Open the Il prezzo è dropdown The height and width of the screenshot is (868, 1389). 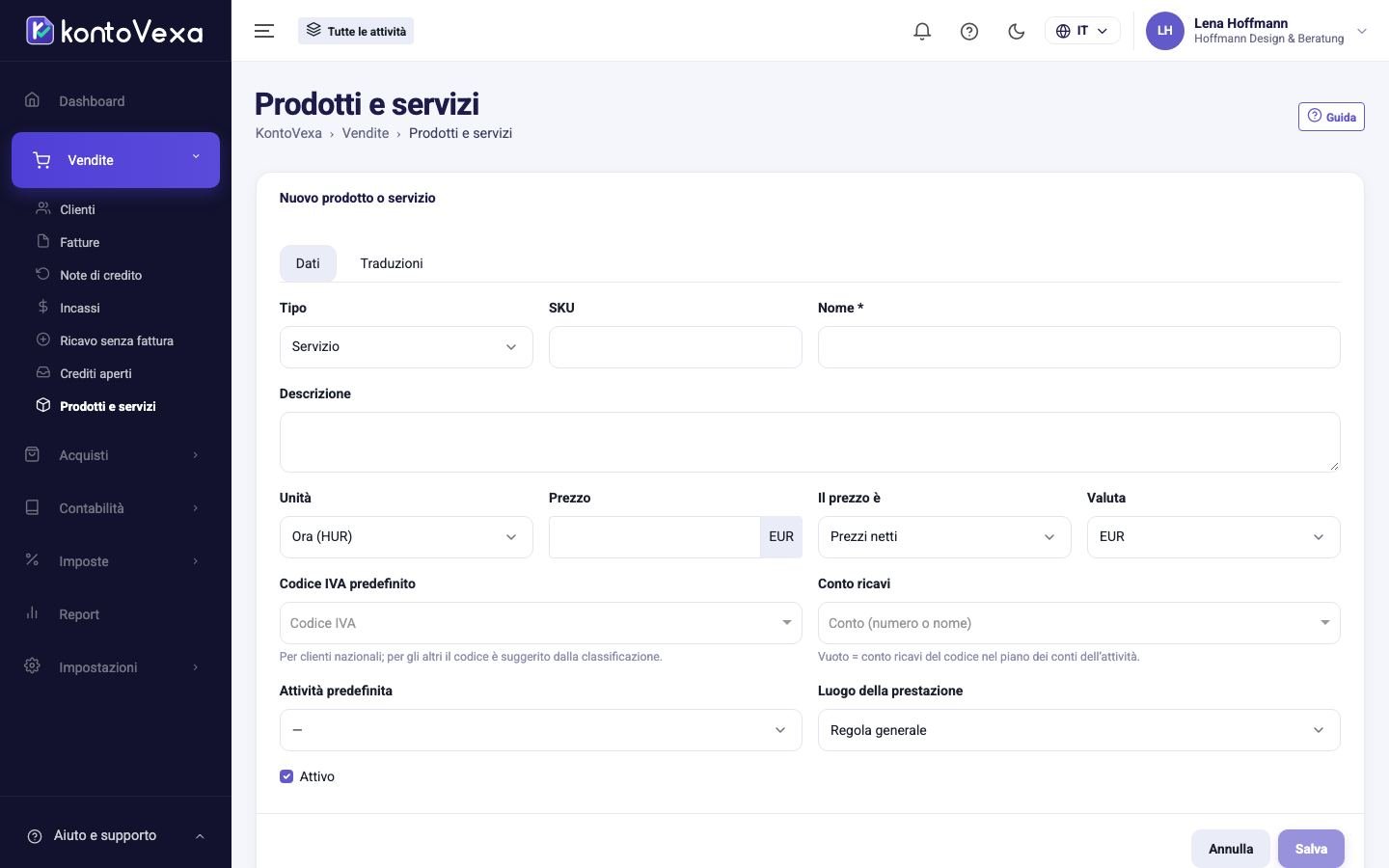pos(944,537)
